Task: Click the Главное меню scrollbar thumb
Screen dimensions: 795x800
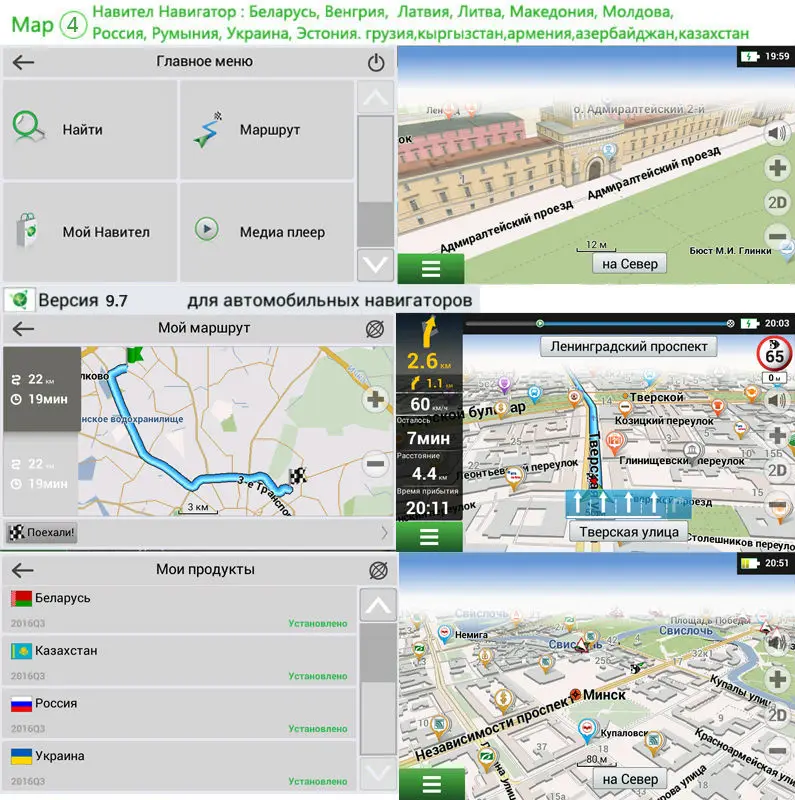Action: click(x=376, y=159)
